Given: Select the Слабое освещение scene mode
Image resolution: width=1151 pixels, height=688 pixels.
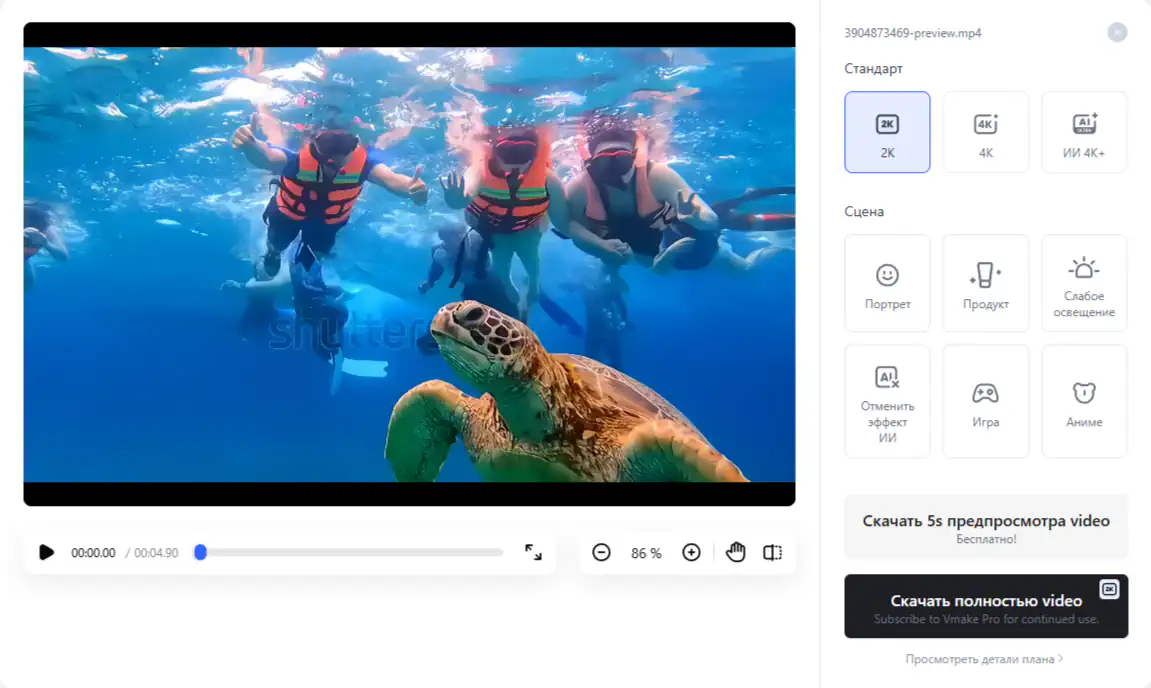Looking at the screenshot, I should coord(1084,283).
